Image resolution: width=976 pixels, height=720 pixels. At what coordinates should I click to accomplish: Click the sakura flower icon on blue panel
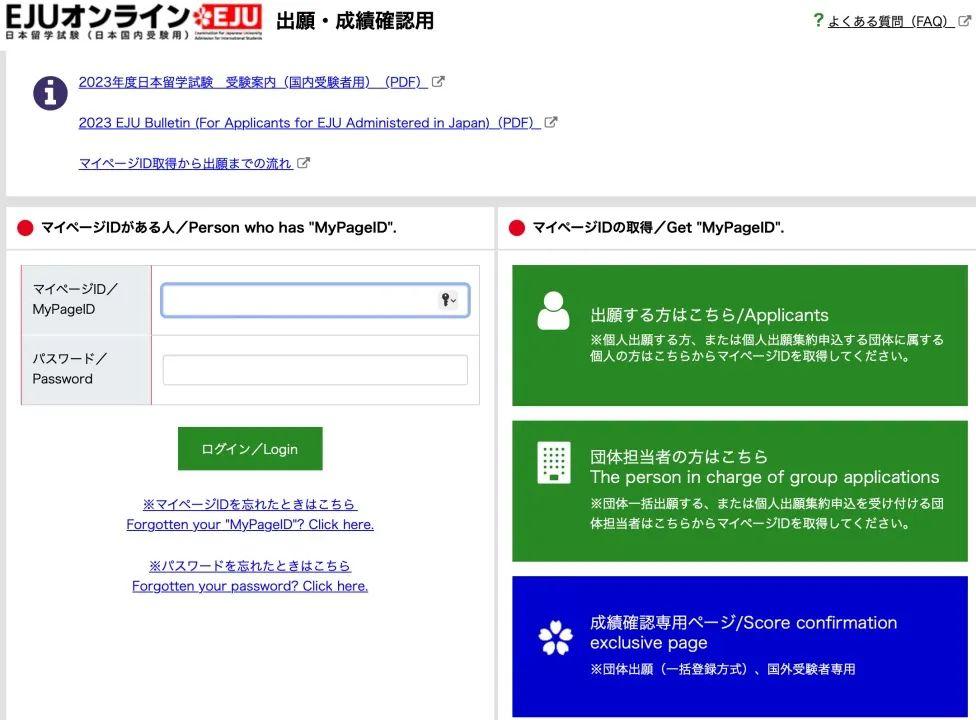[x=553, y=633]
